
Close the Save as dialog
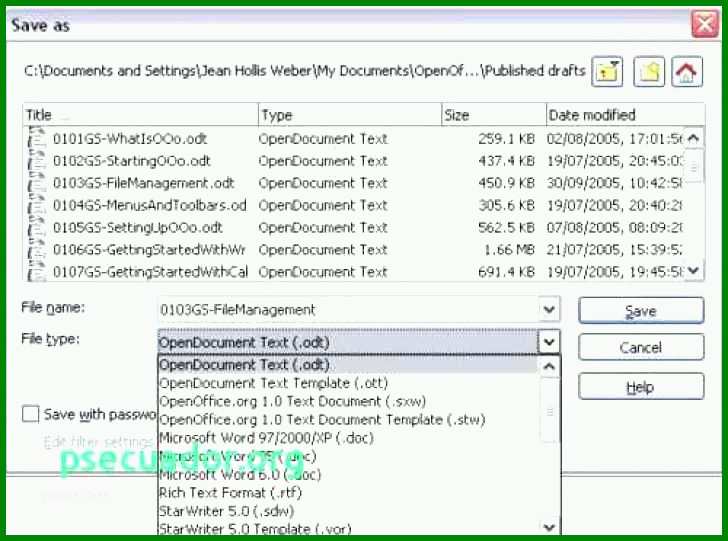click(705, 24)
